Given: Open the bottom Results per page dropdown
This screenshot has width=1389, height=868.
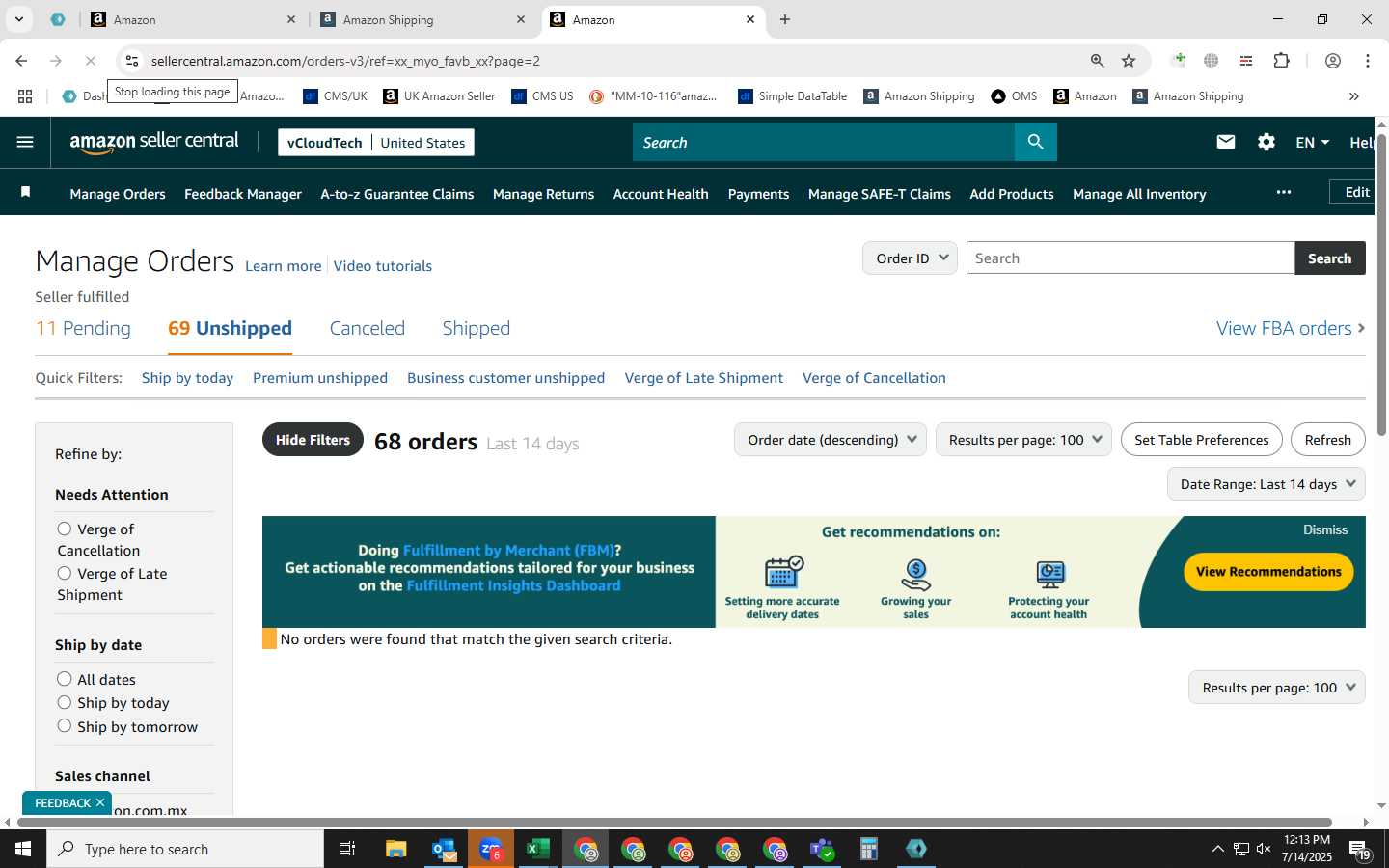Looking at the screenshot, I should click(x=1277, y=688).
